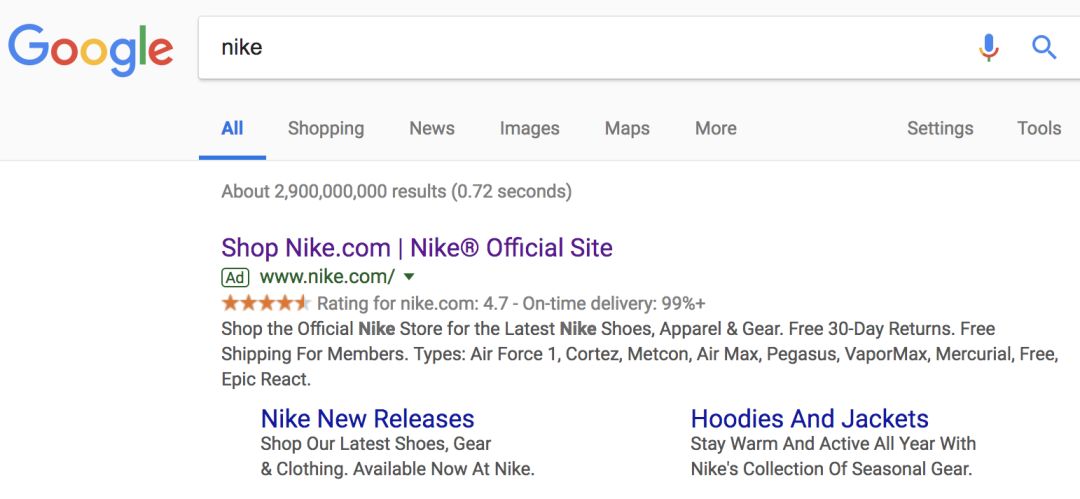Open the Settings menu
Image resolution: width=1080 pixels, height=499 pixels.
tap(939, 128)
